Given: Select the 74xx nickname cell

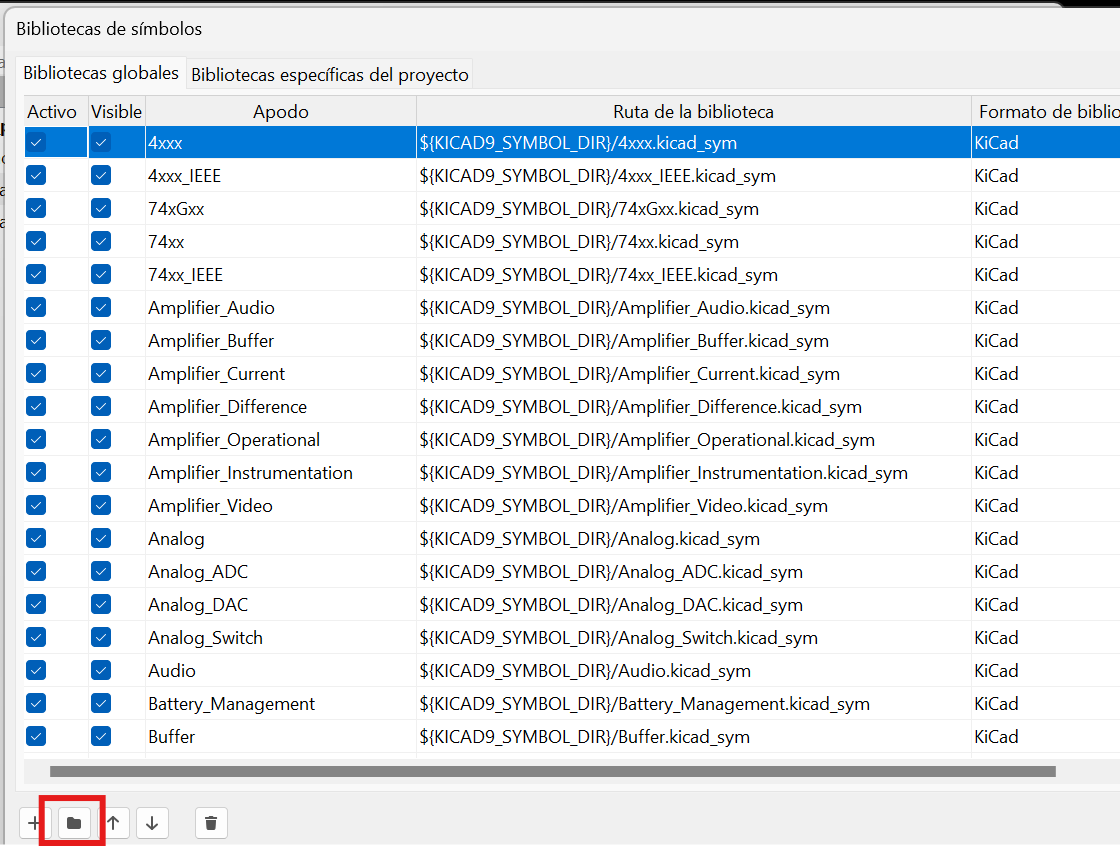Looking at the screenshot, I should pos(281,242).
